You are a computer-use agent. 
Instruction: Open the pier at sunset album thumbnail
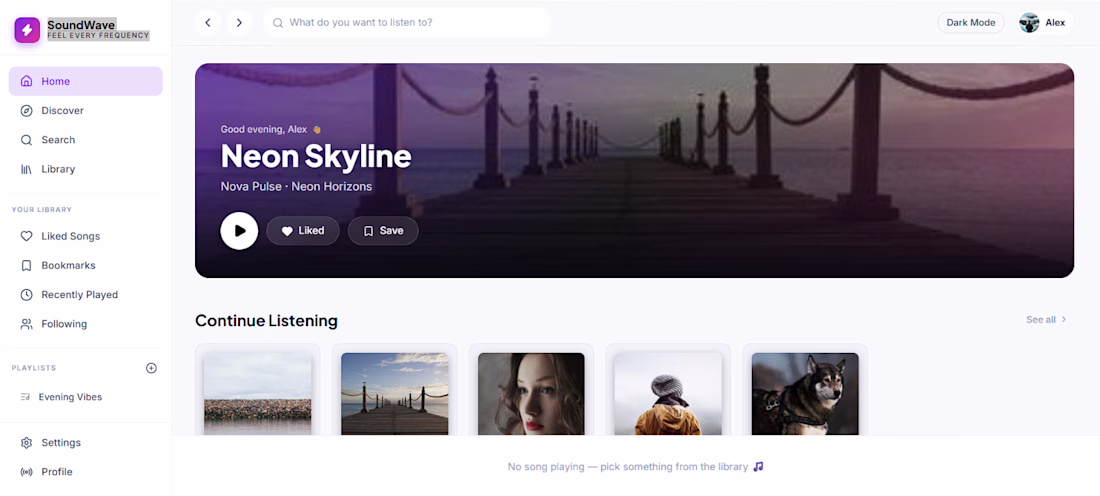point(394,394)
